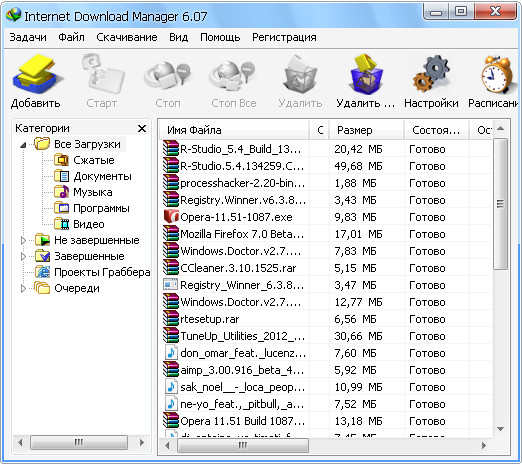Open the Скачивание menu
The image size is (522, 464).
127,37
